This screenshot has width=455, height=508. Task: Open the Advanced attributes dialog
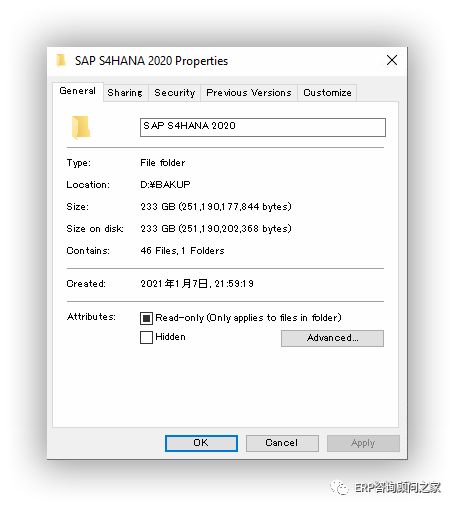click(332, 338)
